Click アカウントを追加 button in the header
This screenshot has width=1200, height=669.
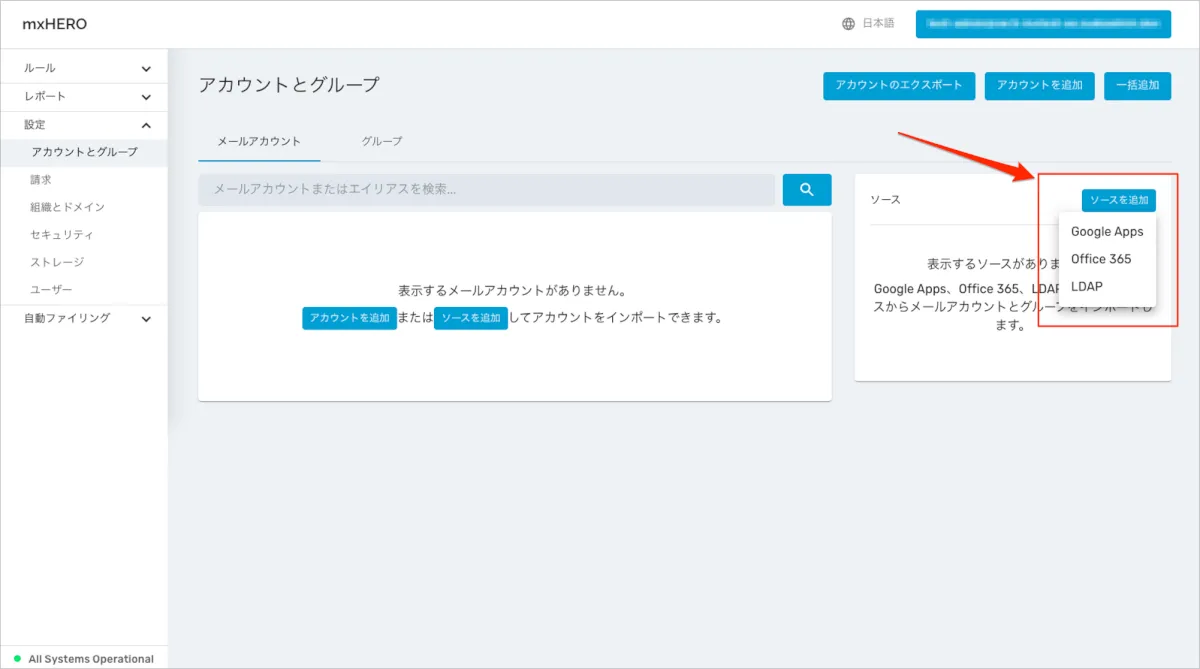pos(1039,85)
